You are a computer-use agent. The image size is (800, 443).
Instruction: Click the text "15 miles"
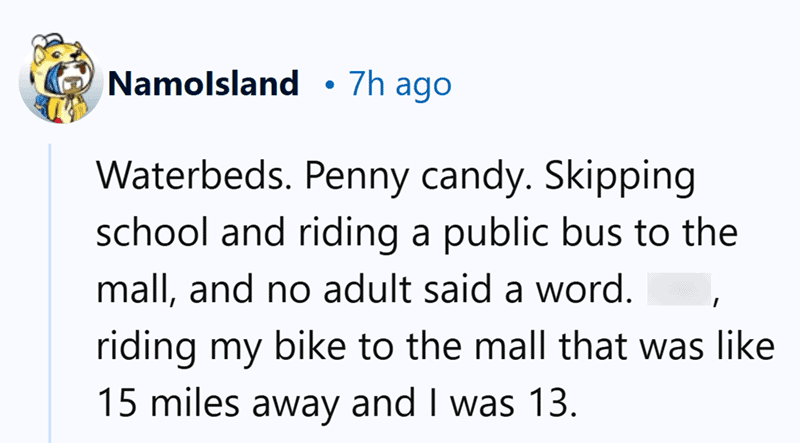(168, 403)
